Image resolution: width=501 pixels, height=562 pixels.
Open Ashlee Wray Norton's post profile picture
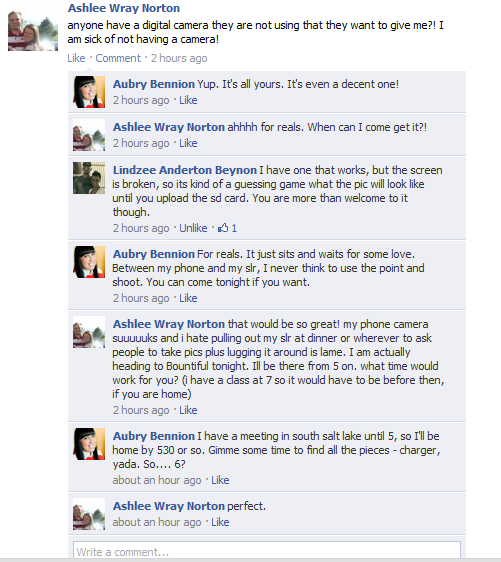[33, 31]
